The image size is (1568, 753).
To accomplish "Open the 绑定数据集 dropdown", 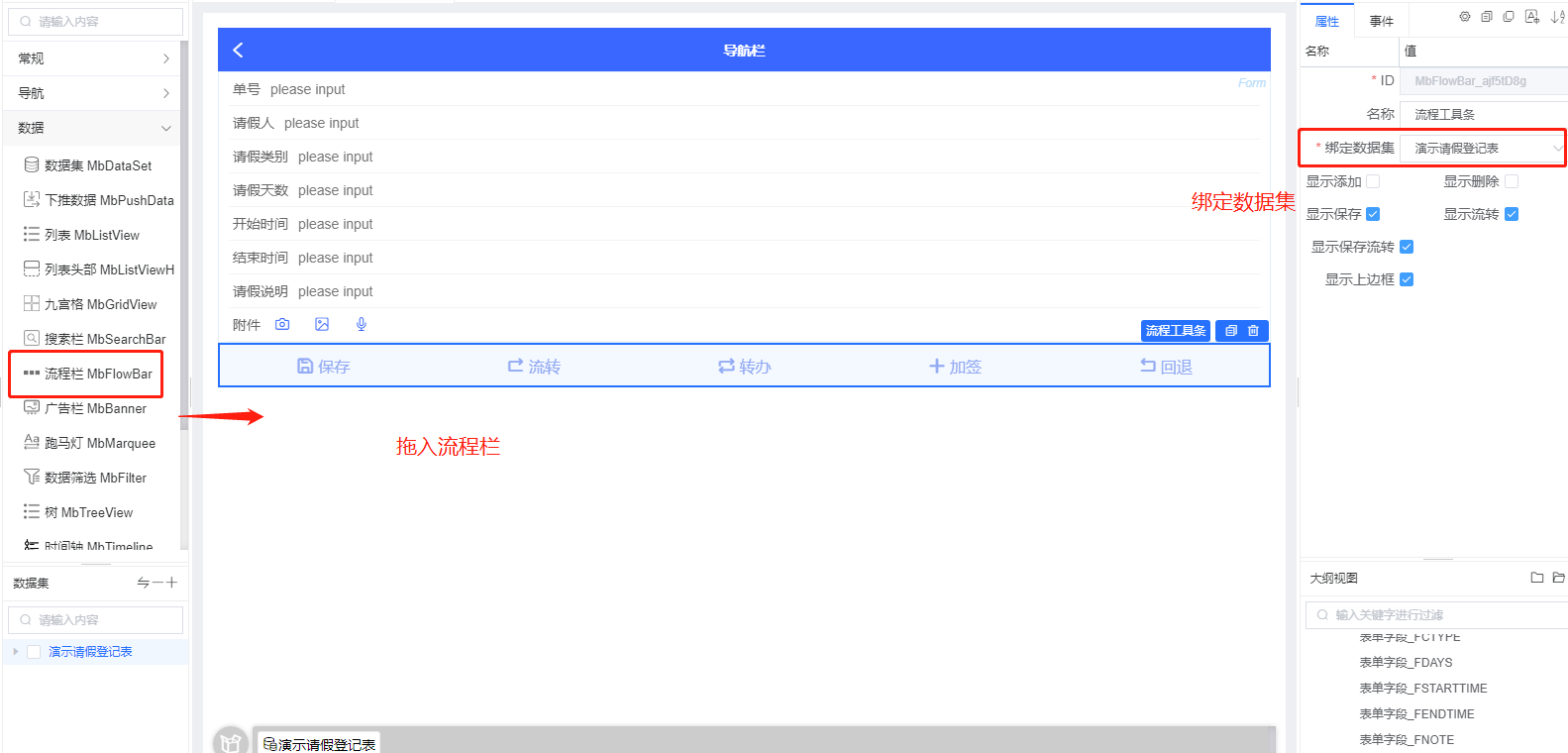I will pyautogui.click(x=1483, y=149).
